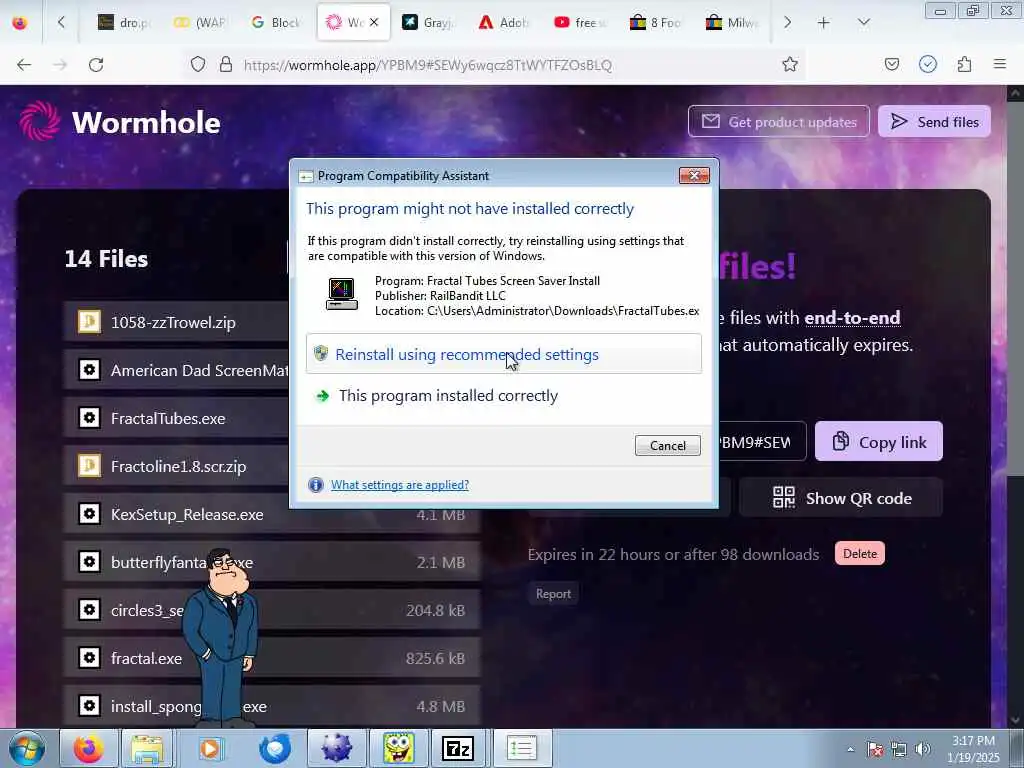Click the share link text field
The image size is (1024, 768).
click(x=762, y=442)
